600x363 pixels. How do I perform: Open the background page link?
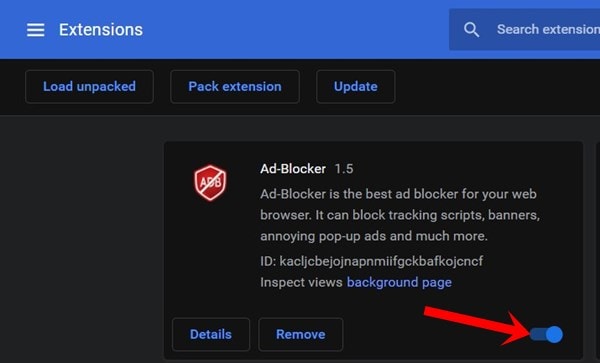(399, 282)
